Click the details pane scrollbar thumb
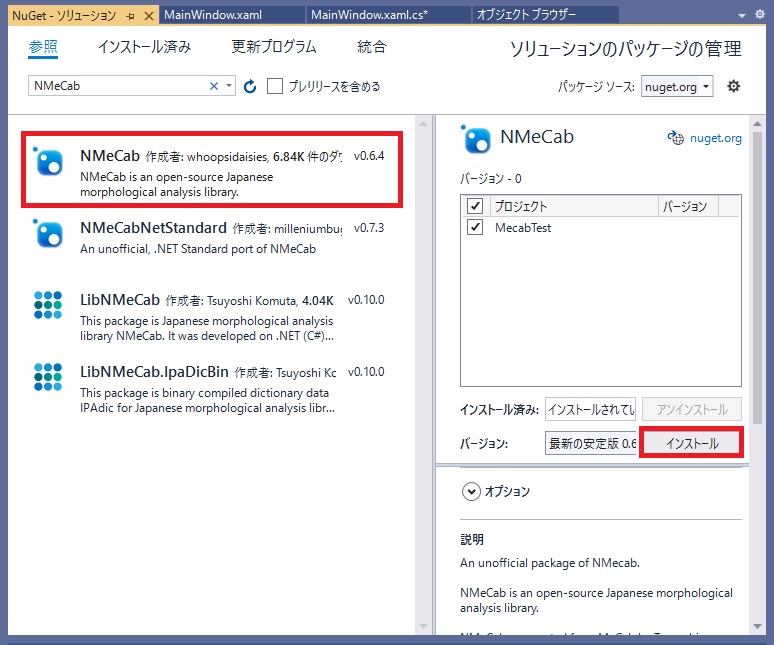This screenshot has width=774, height=645. (757, 277)
